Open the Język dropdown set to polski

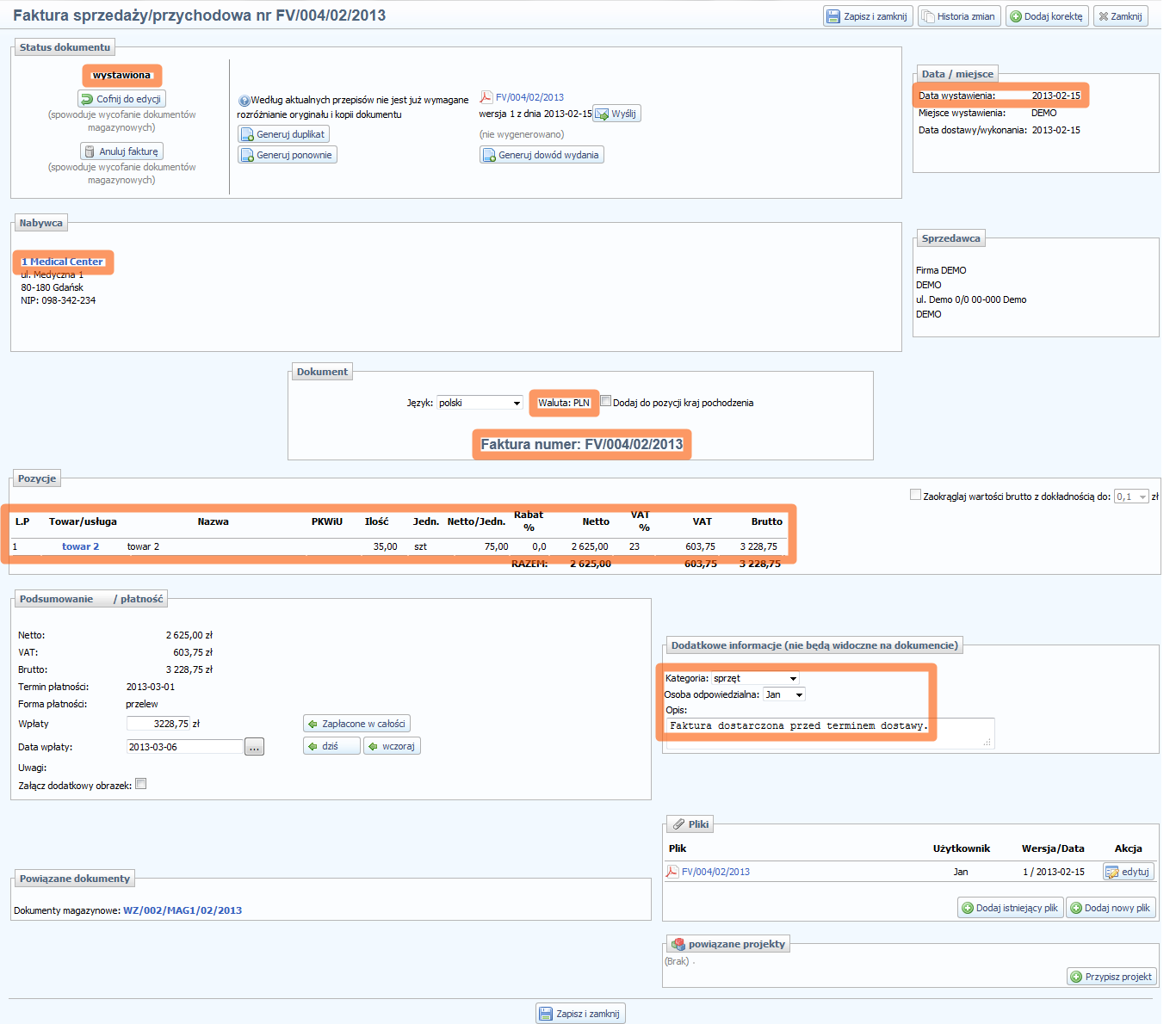click(480, 403)
